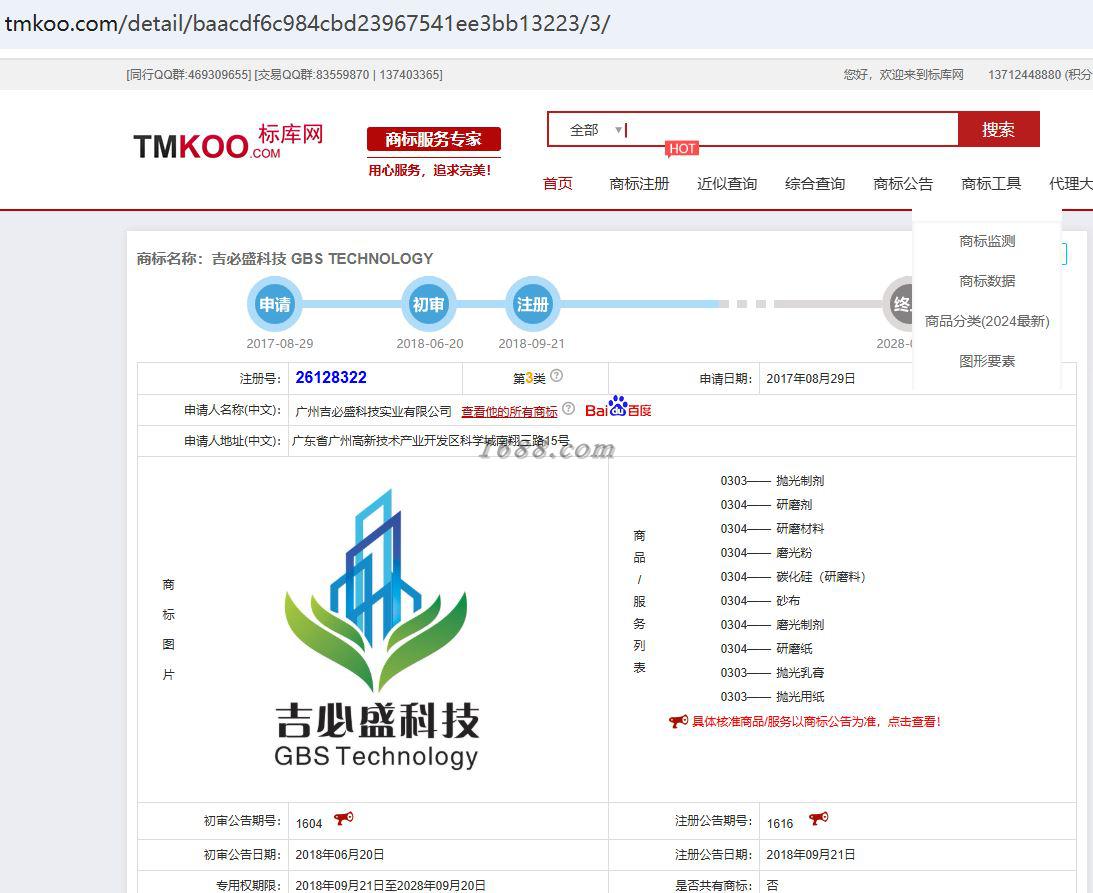Image resolution: width=1093 pixels, height=893 pixels.
Task: Click account number 13712448880
Action: [1024, 75]
